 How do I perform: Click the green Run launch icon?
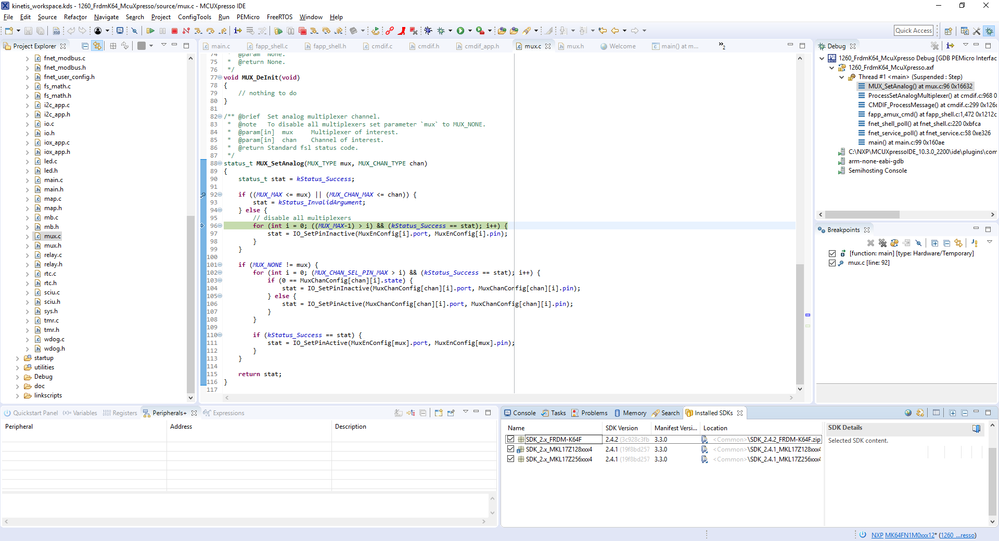tap(460, 31)
